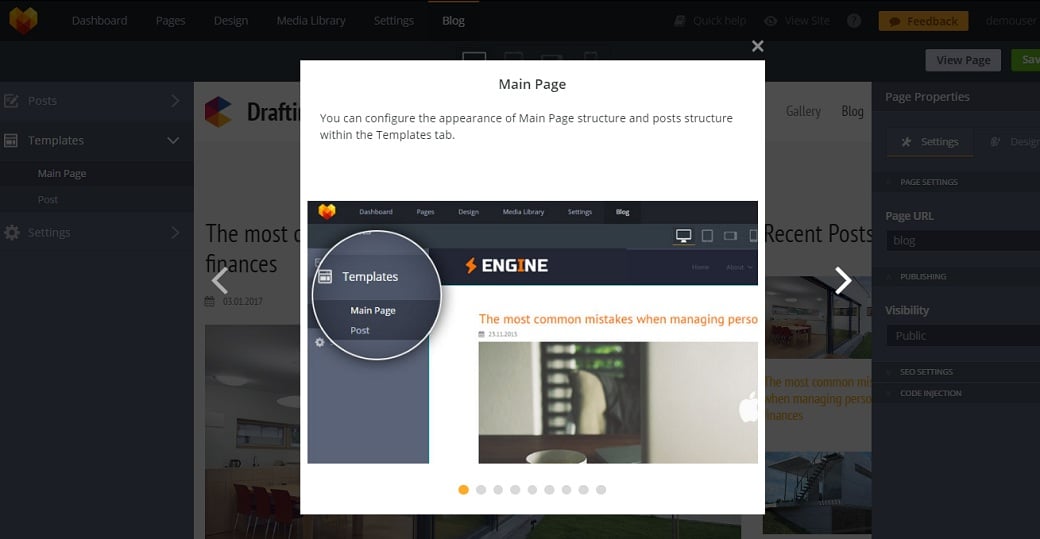Close the Main Page help dialog
This screenshot has width=1040, height=539.
pyautogui.click(x=757, y=46)
